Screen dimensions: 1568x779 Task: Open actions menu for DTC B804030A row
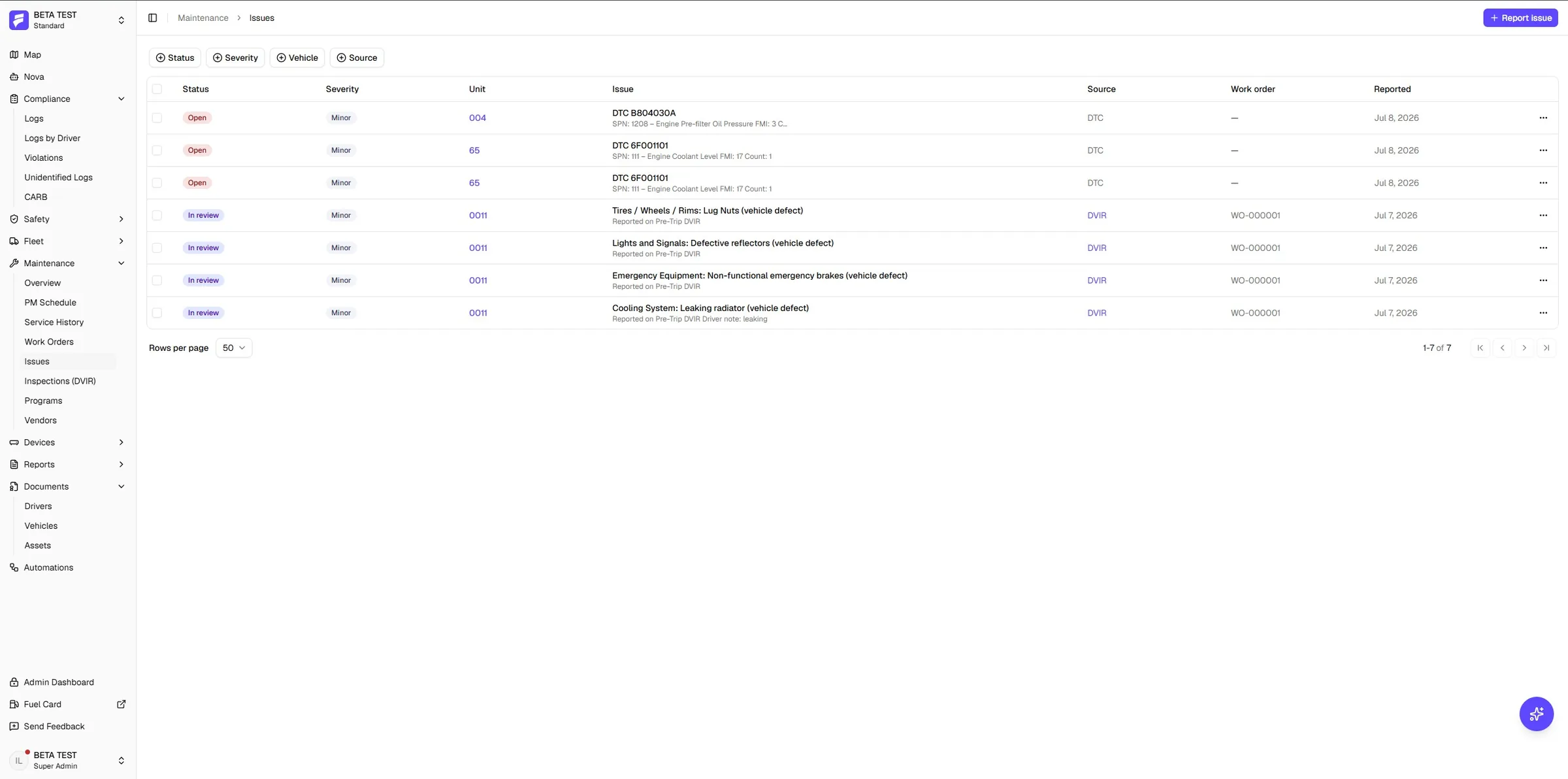(1543, 118)
